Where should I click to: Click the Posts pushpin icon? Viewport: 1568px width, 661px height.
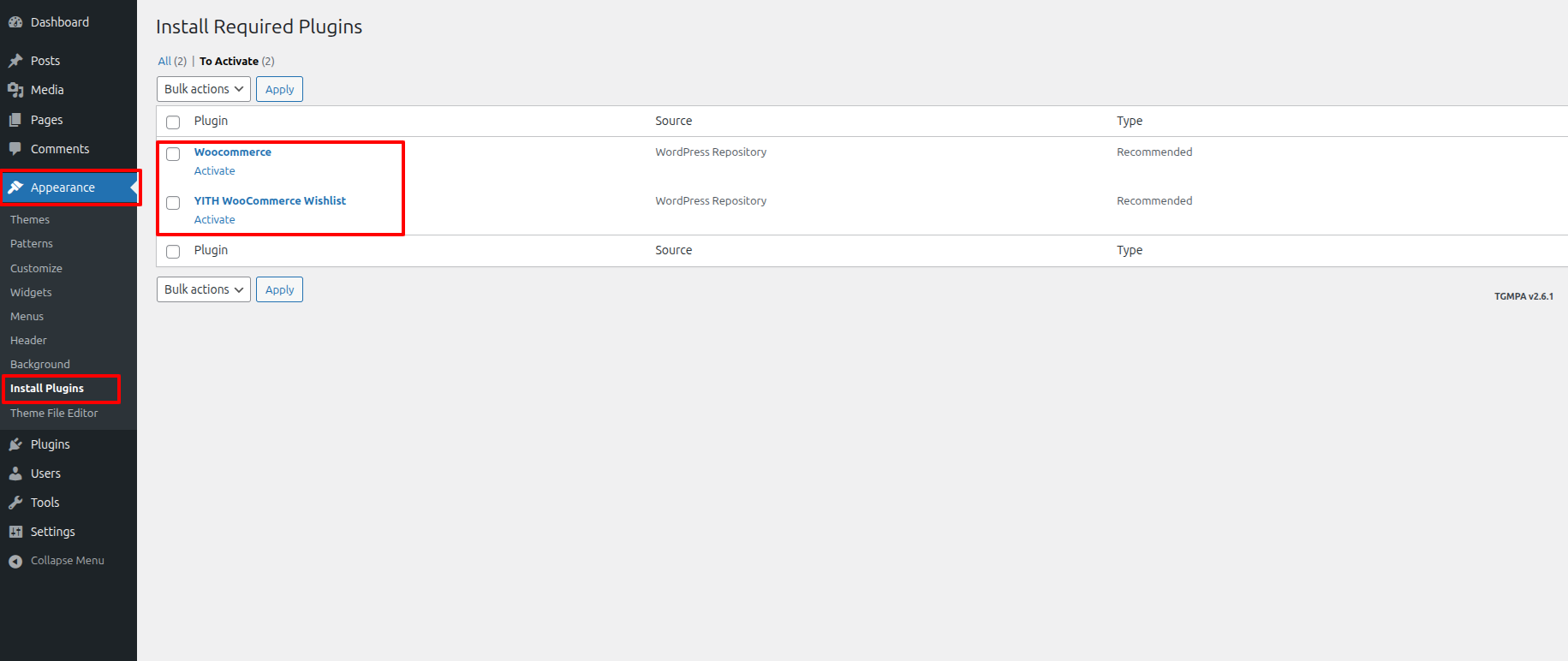pos(15,61)
